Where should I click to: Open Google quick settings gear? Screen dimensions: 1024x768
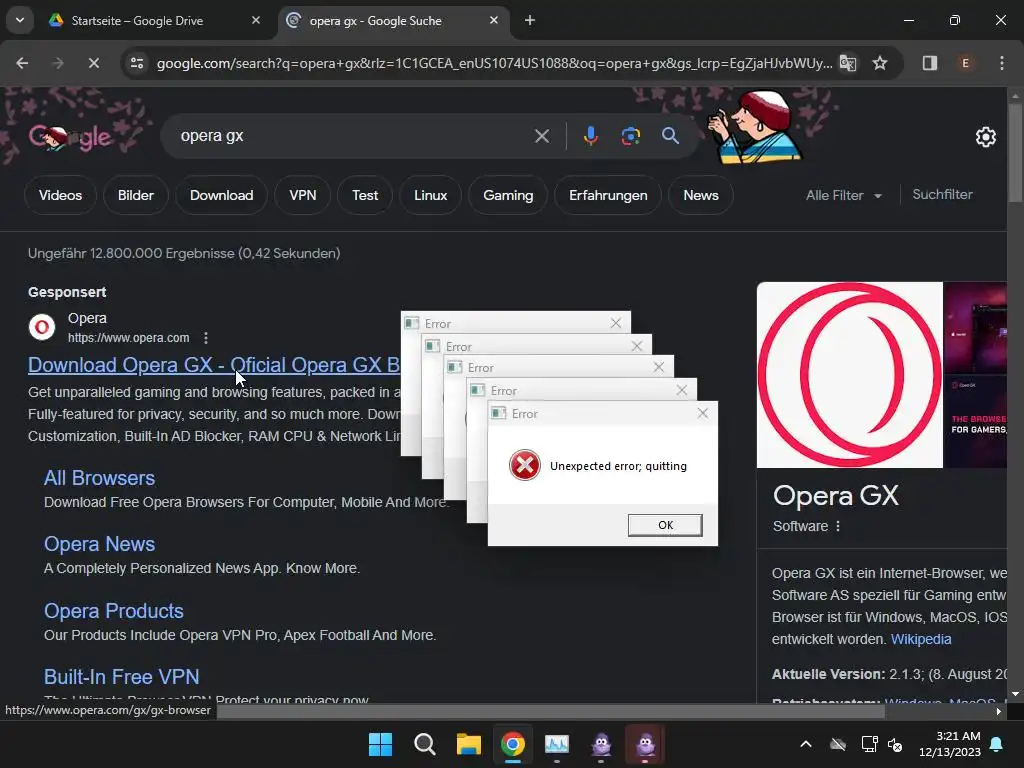(x=985, y=137)
